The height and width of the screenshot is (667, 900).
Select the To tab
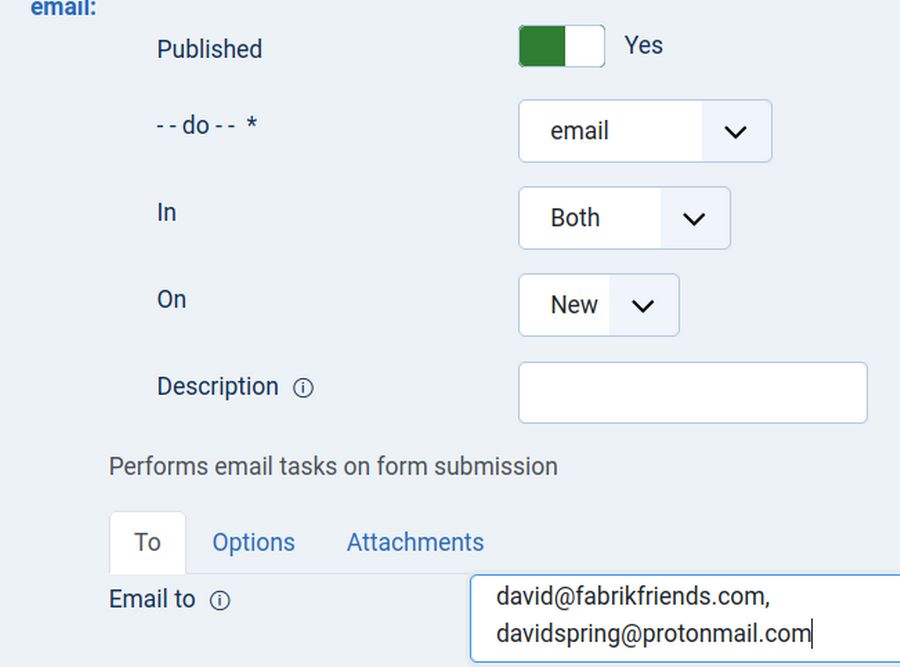tap(147, 542)
